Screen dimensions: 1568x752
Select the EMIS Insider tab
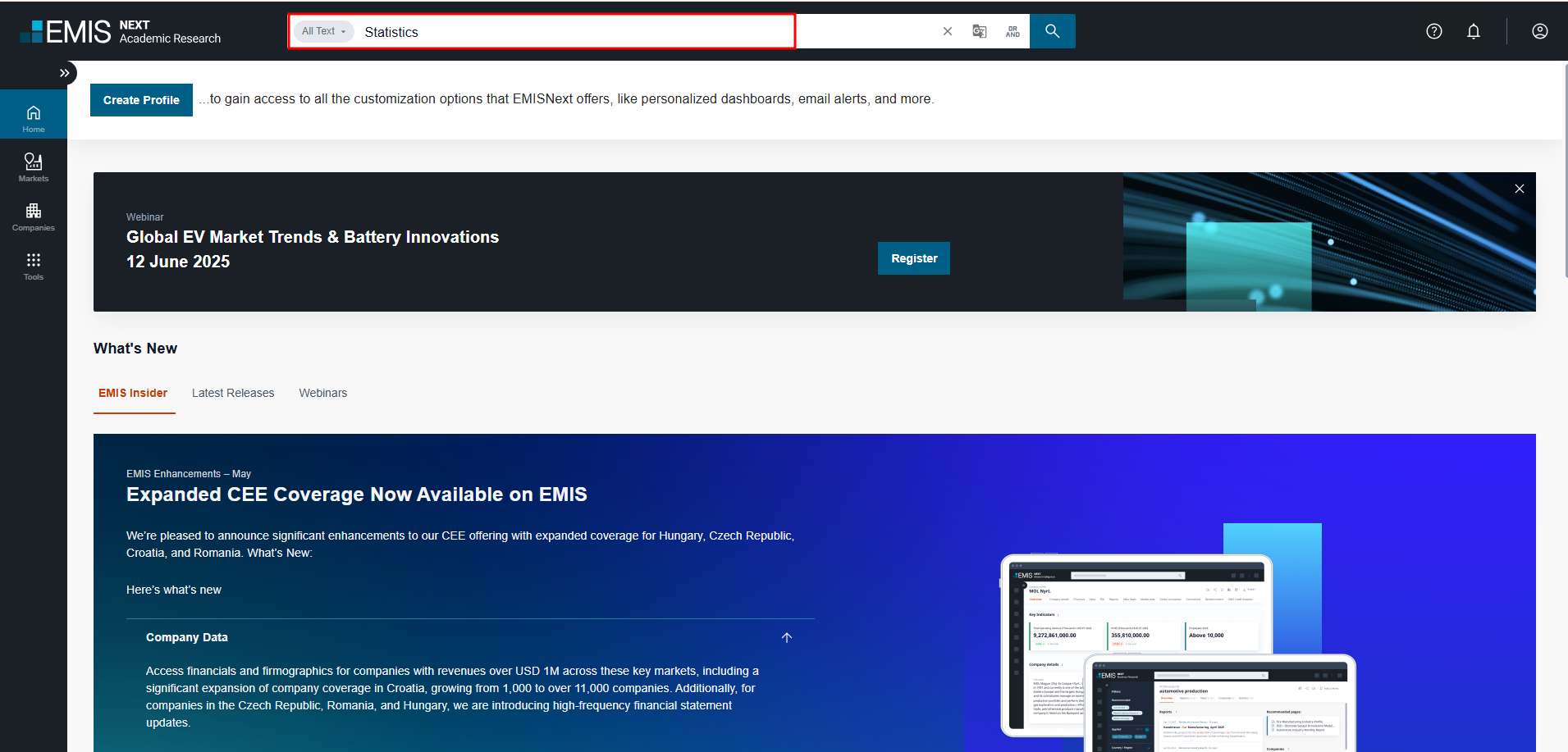(133, 393)
